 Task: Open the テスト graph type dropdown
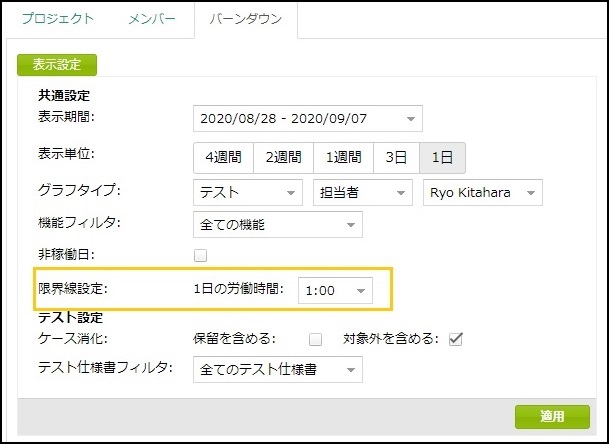click(248, 192)
